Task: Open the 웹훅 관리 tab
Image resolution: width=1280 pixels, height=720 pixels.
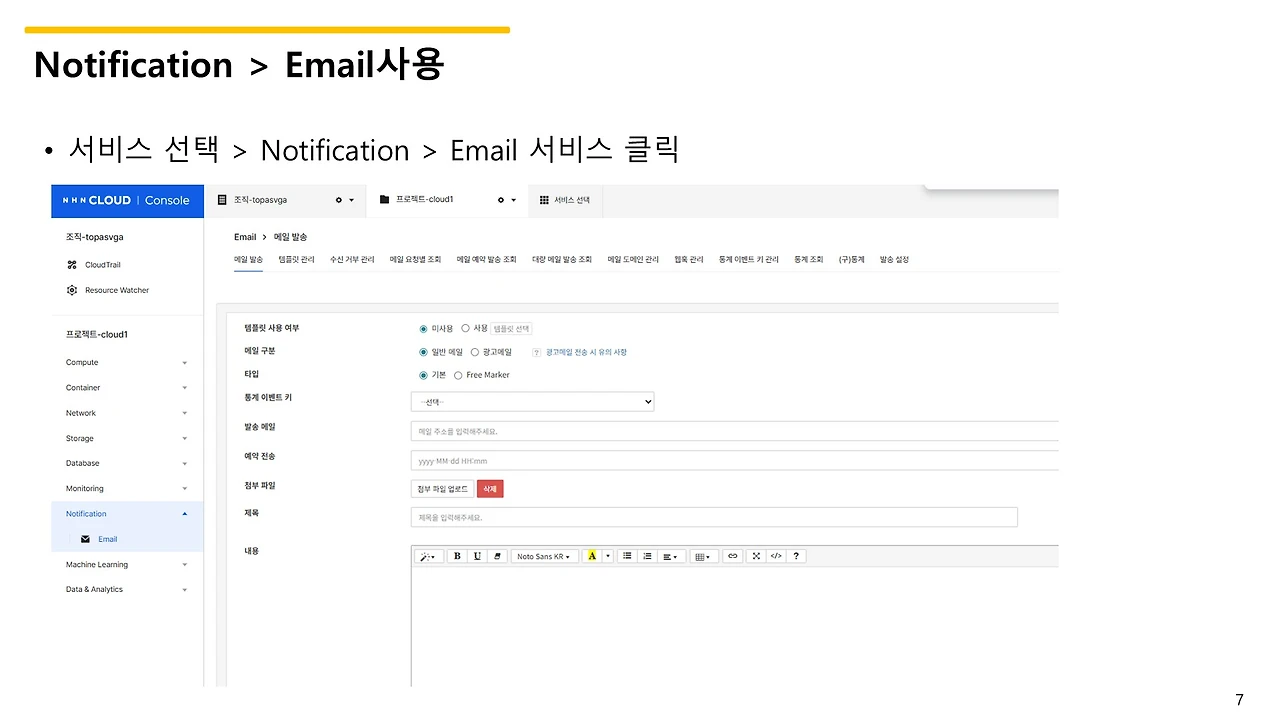Action: click(689, 260)
